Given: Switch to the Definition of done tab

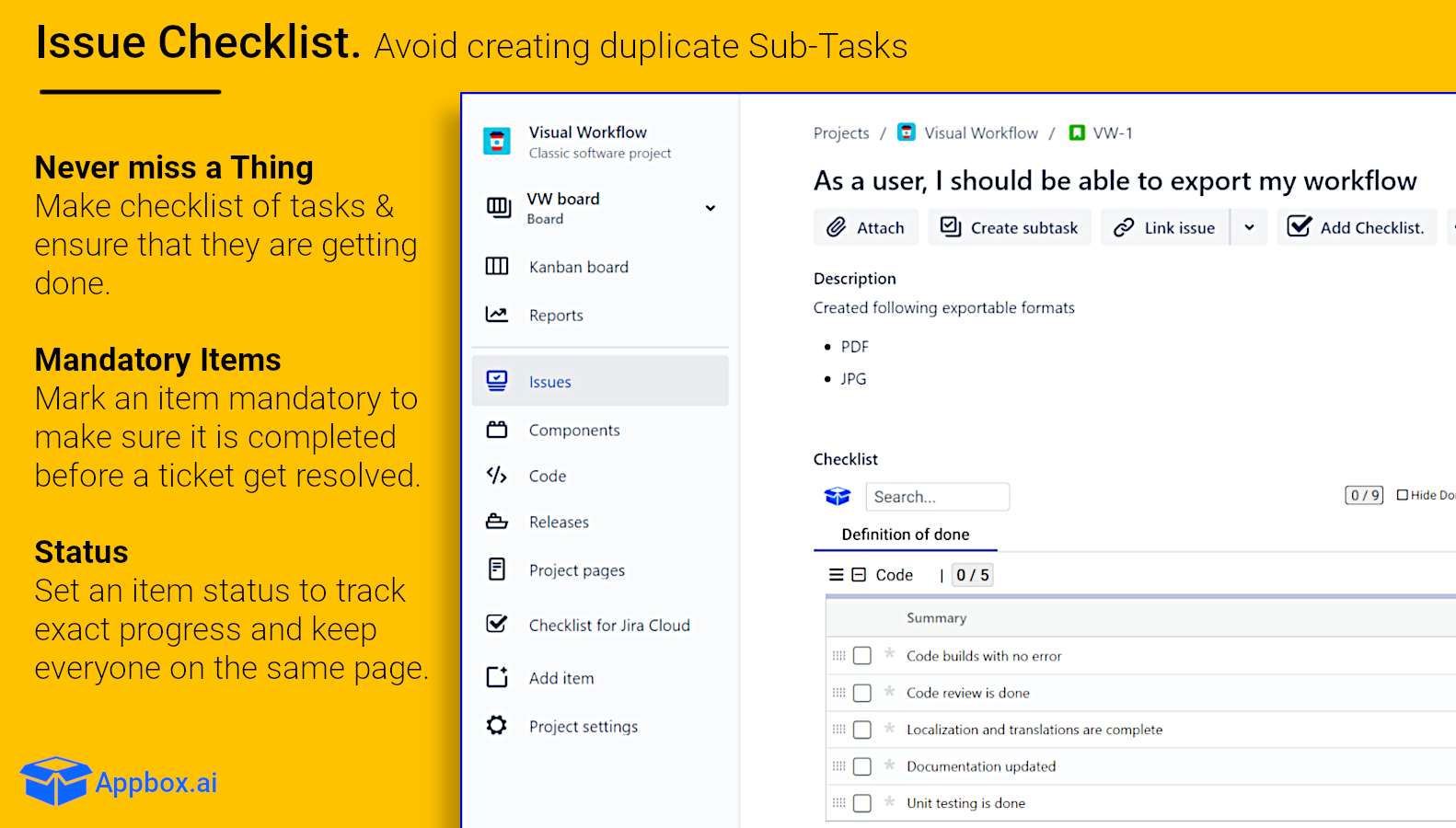Looking at the screenshot, I should [905, 535].
